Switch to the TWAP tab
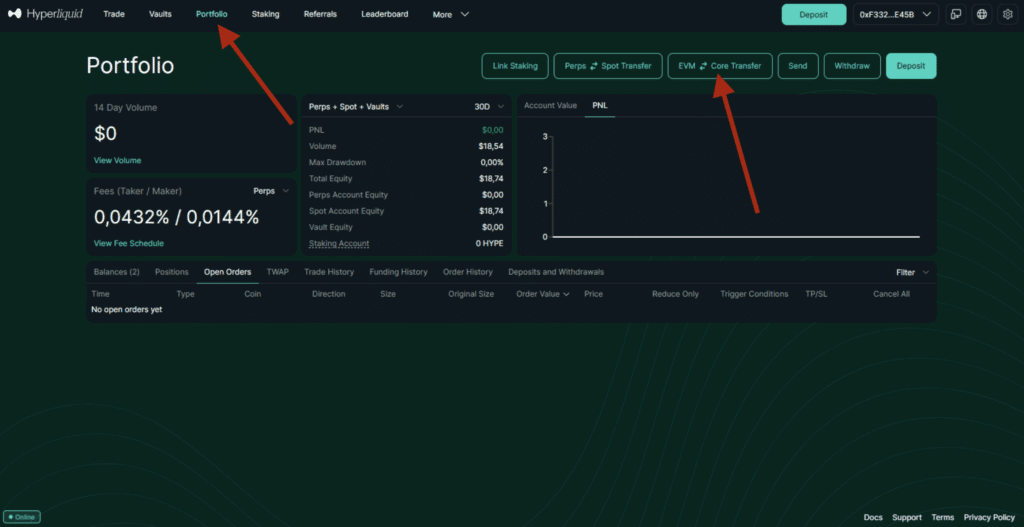Viewport: 1024px width, 527px height. (x=278, y=272)
